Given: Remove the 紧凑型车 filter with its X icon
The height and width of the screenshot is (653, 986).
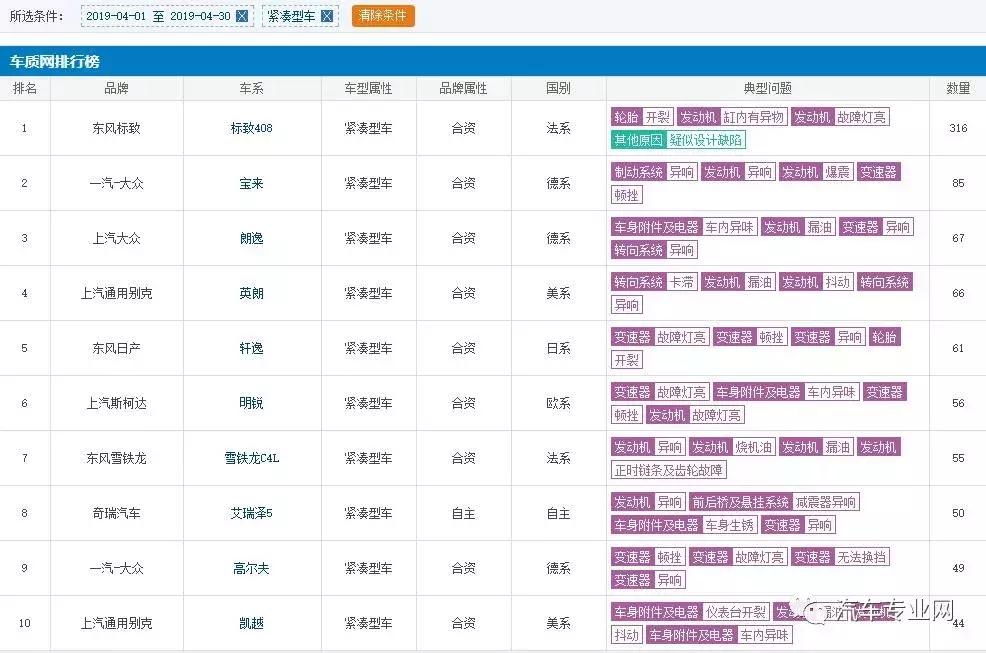Looking at the screenshot, I should click(x=326, y=16).
